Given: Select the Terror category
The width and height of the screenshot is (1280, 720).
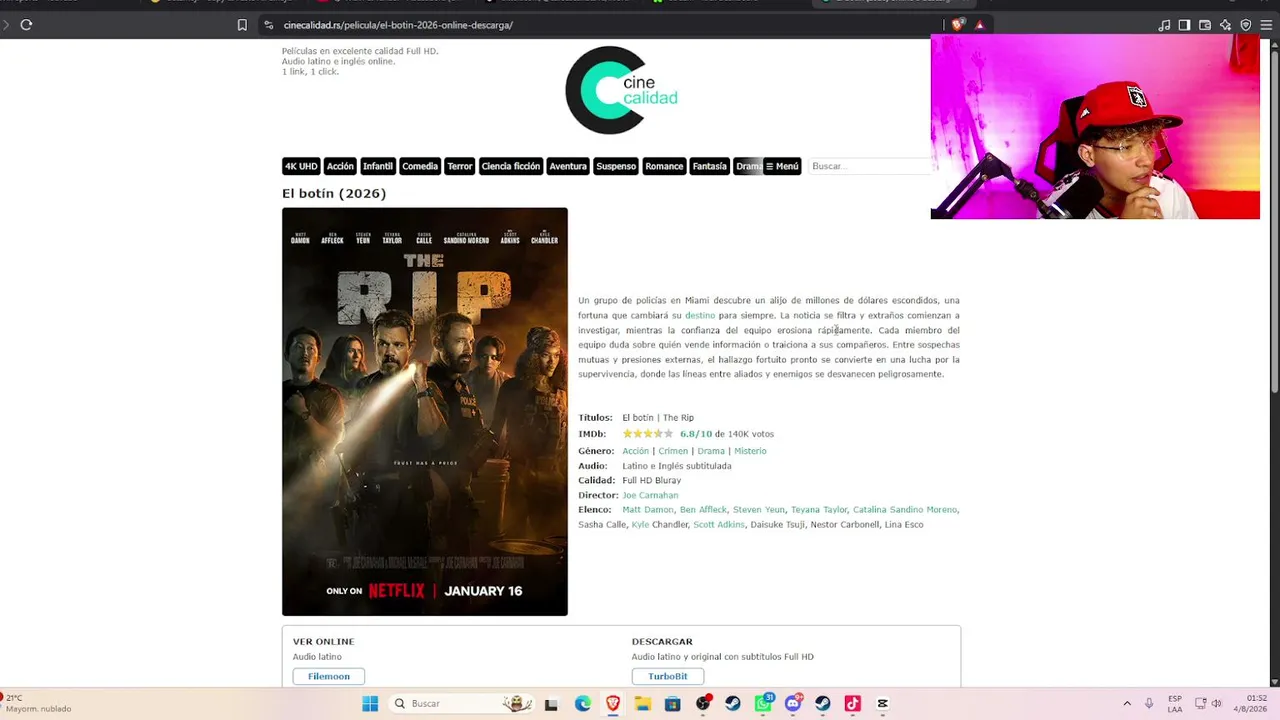Looking at the screenshot, I should point(460,166).
